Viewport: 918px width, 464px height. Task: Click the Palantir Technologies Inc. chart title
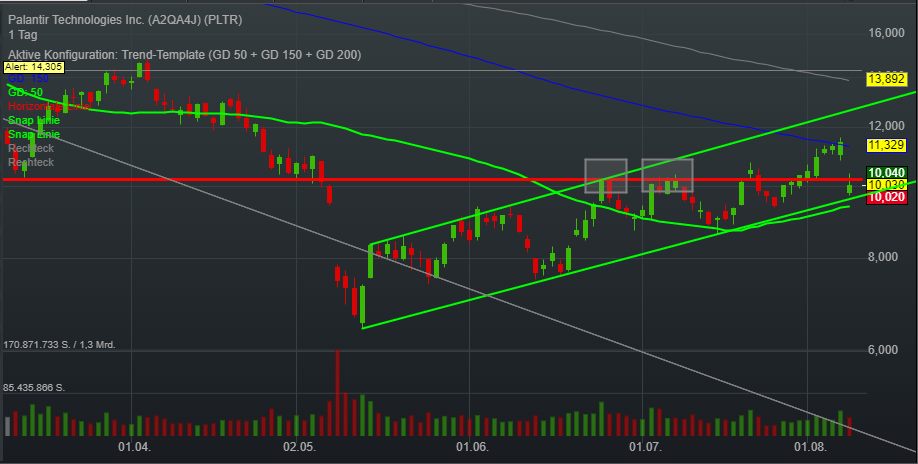(125, 20)
